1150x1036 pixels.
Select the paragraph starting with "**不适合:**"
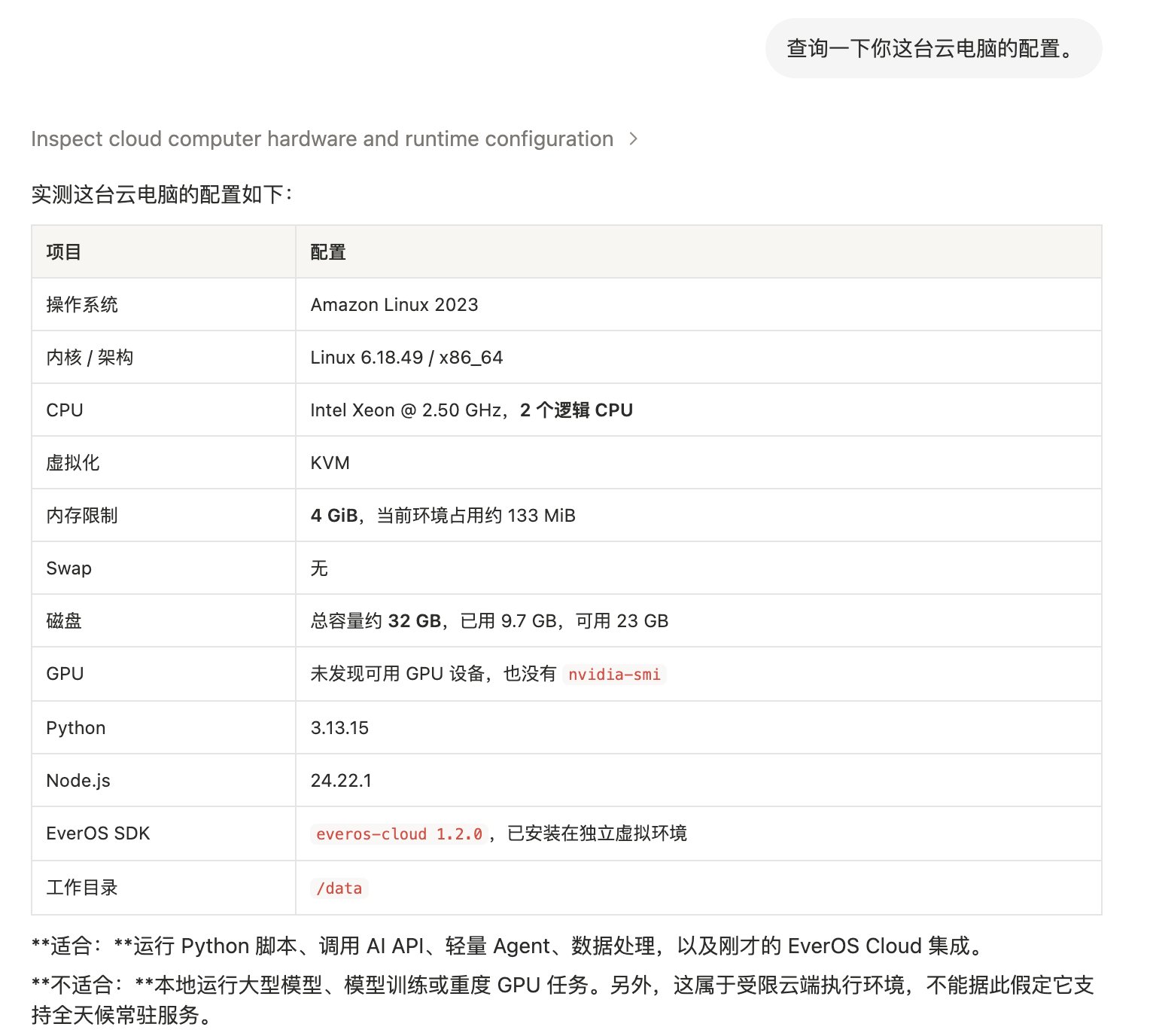(x=562, y=1000)
